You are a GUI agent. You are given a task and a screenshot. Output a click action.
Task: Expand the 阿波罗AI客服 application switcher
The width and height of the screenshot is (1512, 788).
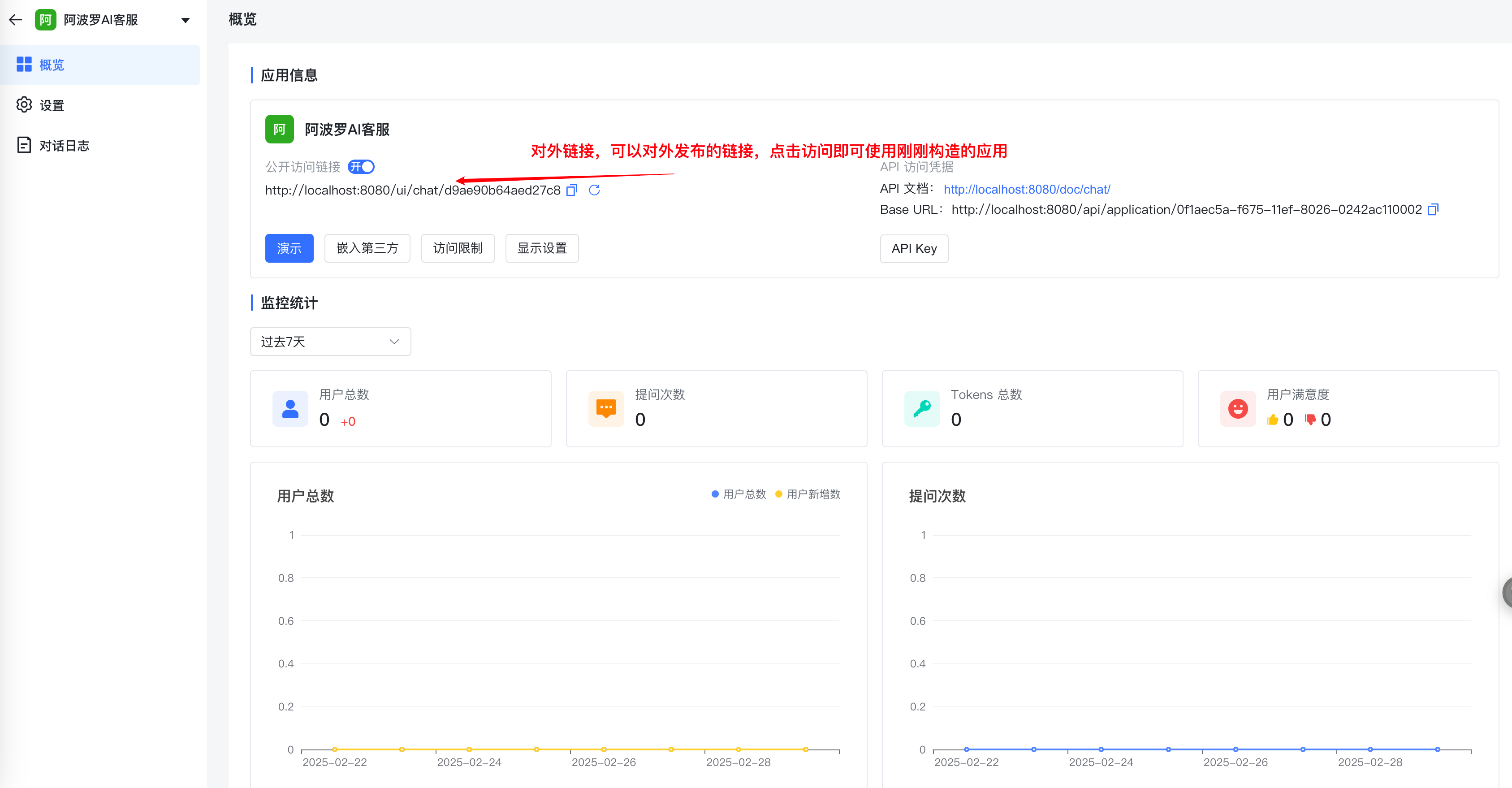pyautogui.click(x=186, y=20)
